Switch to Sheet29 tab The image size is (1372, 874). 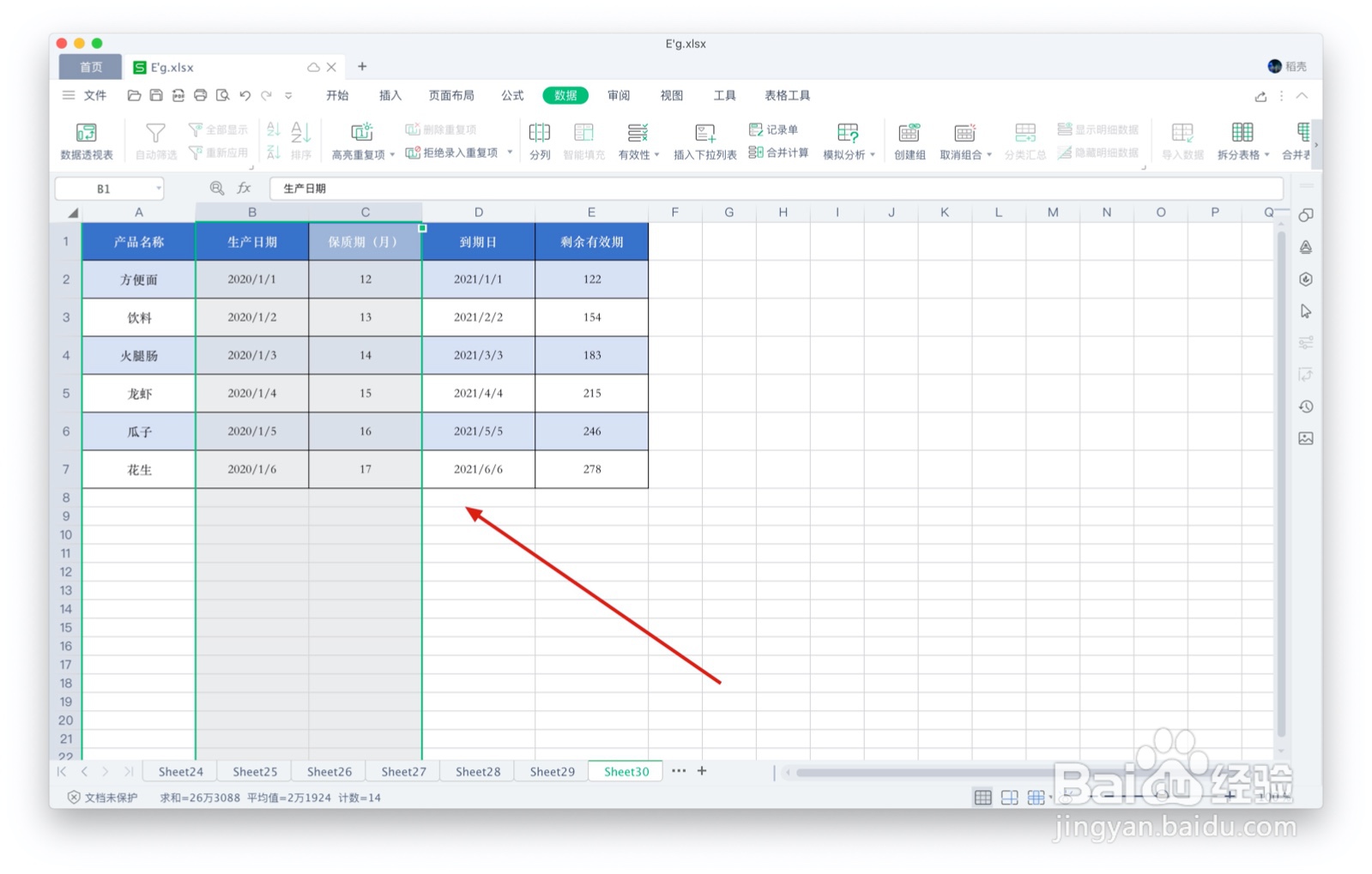tap(552, 772)
